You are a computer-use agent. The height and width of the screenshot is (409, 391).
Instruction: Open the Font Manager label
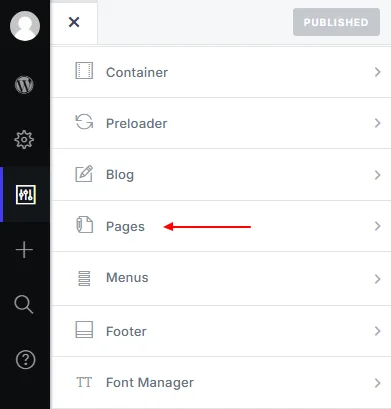(x=150, y=383)
